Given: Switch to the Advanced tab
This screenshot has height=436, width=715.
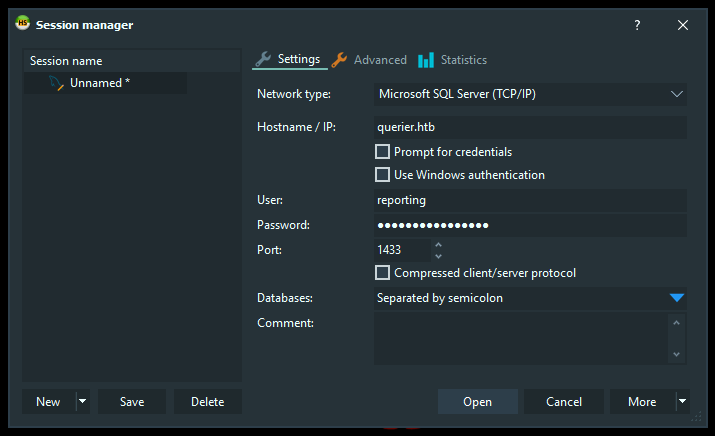Looking at the screenshot, I should (x=379, y=60).
